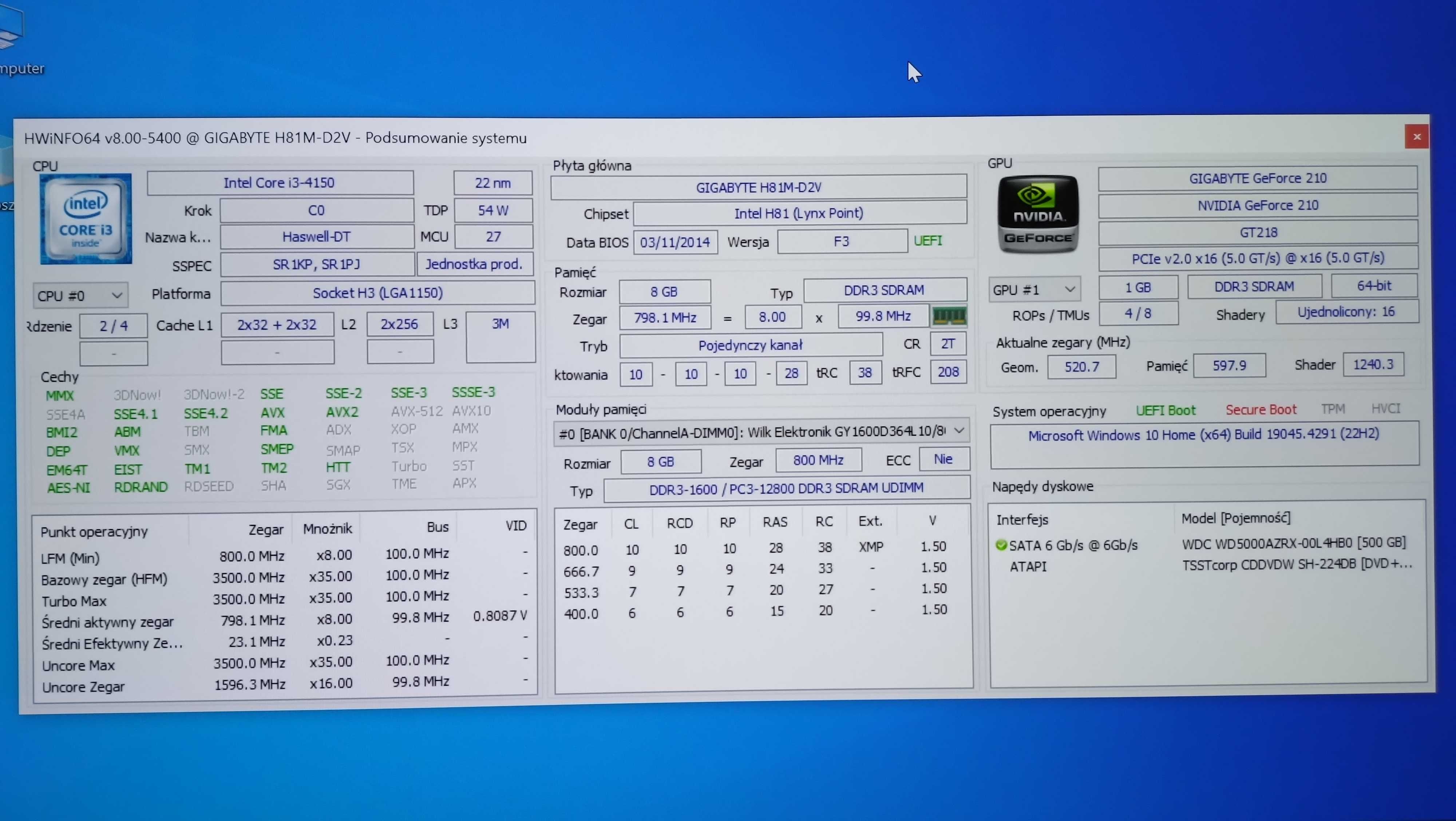Click the NVIDIA GeForce logo image

pyautogui.click(x=1038, y=214)
